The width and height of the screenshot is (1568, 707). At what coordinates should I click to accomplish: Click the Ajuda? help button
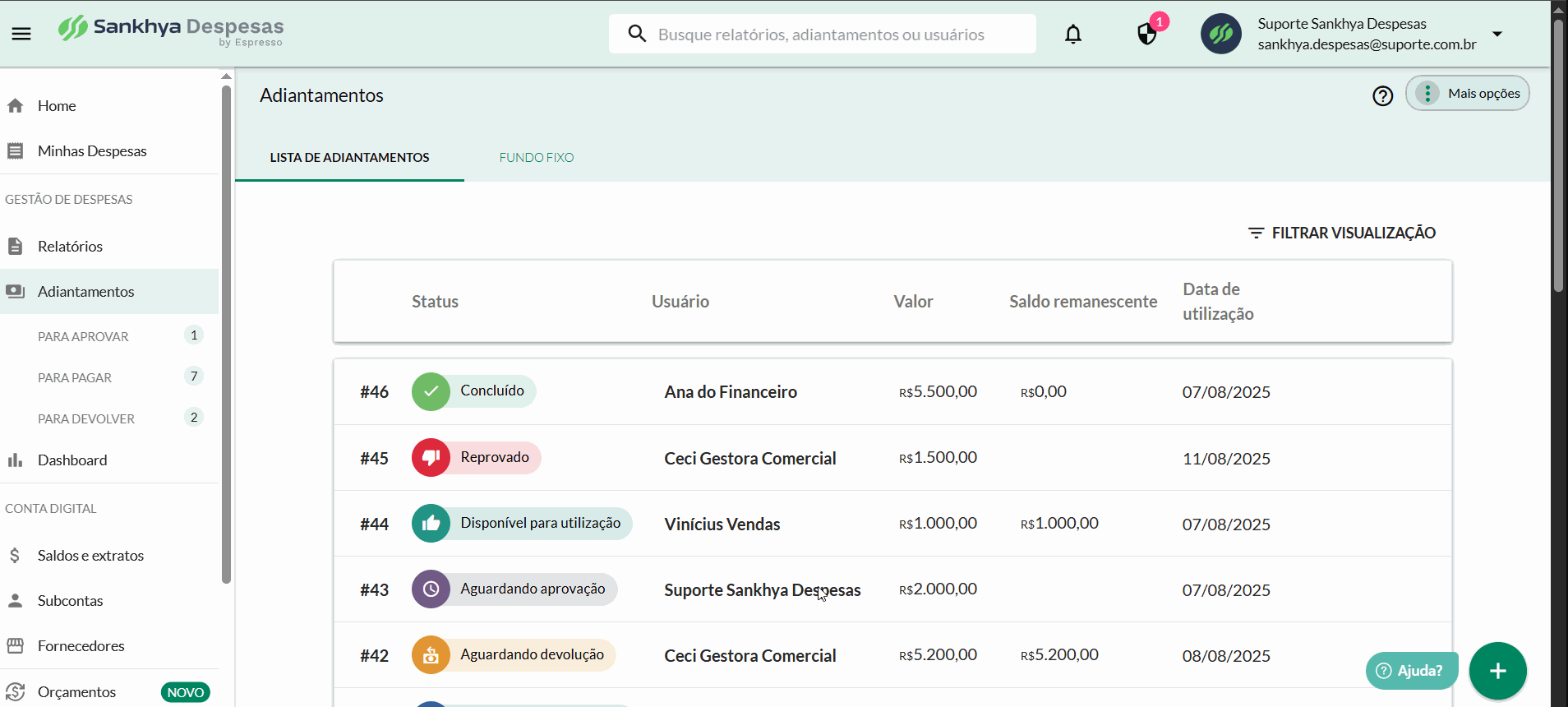[1412, 671]
